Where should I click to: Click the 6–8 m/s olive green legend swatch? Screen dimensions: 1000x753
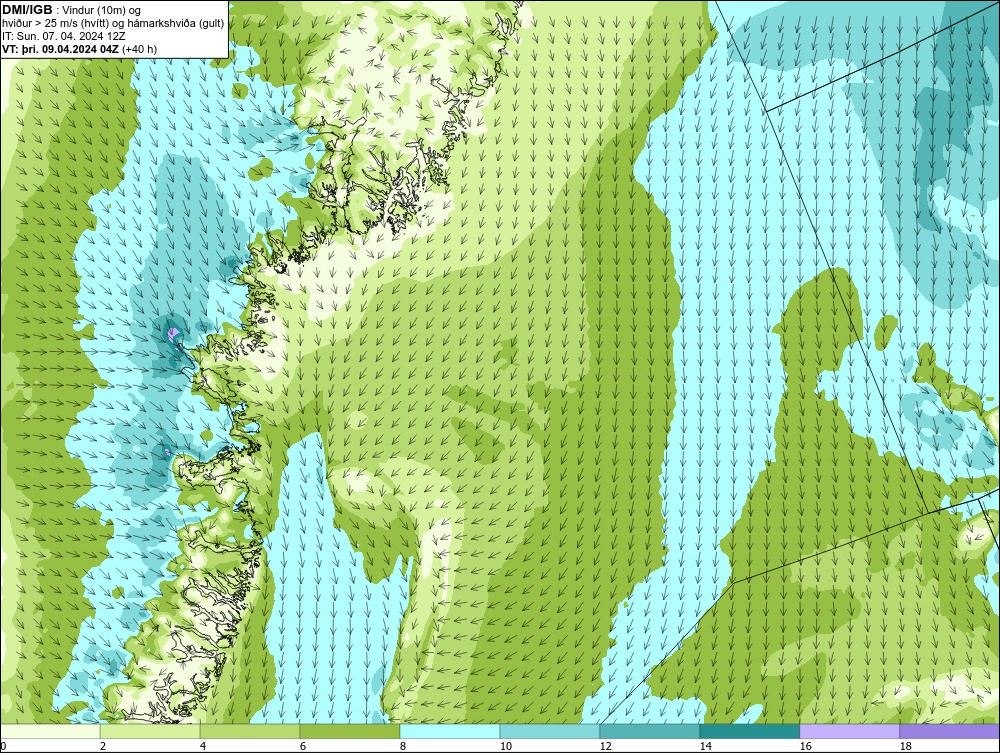coord(349,731)
